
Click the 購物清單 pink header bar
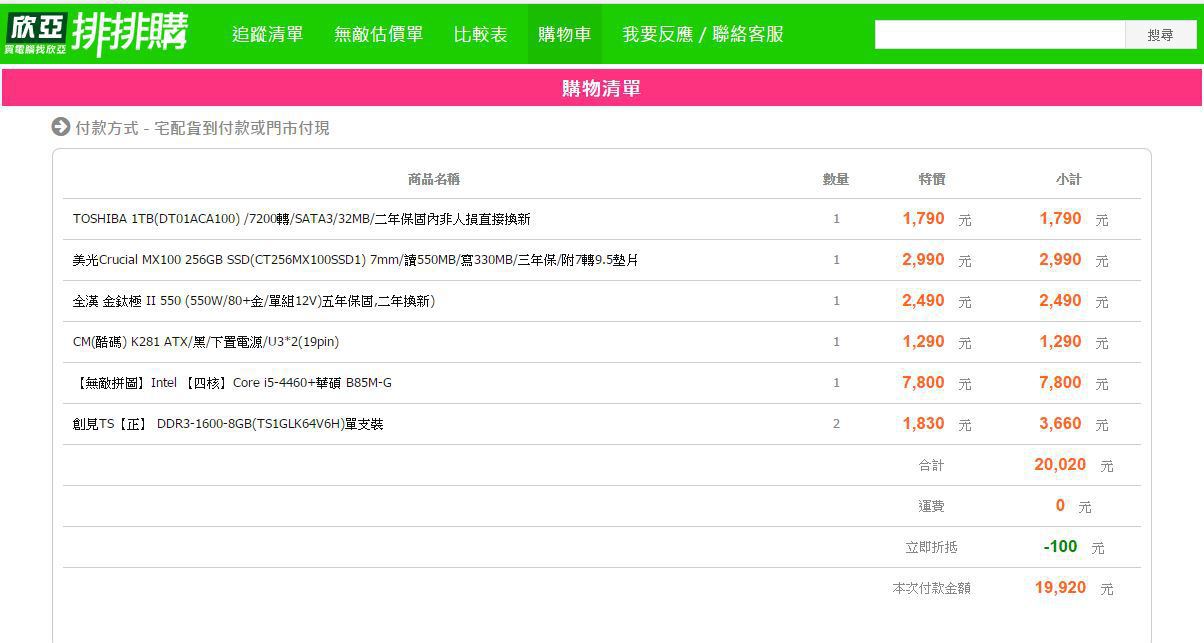601,88
